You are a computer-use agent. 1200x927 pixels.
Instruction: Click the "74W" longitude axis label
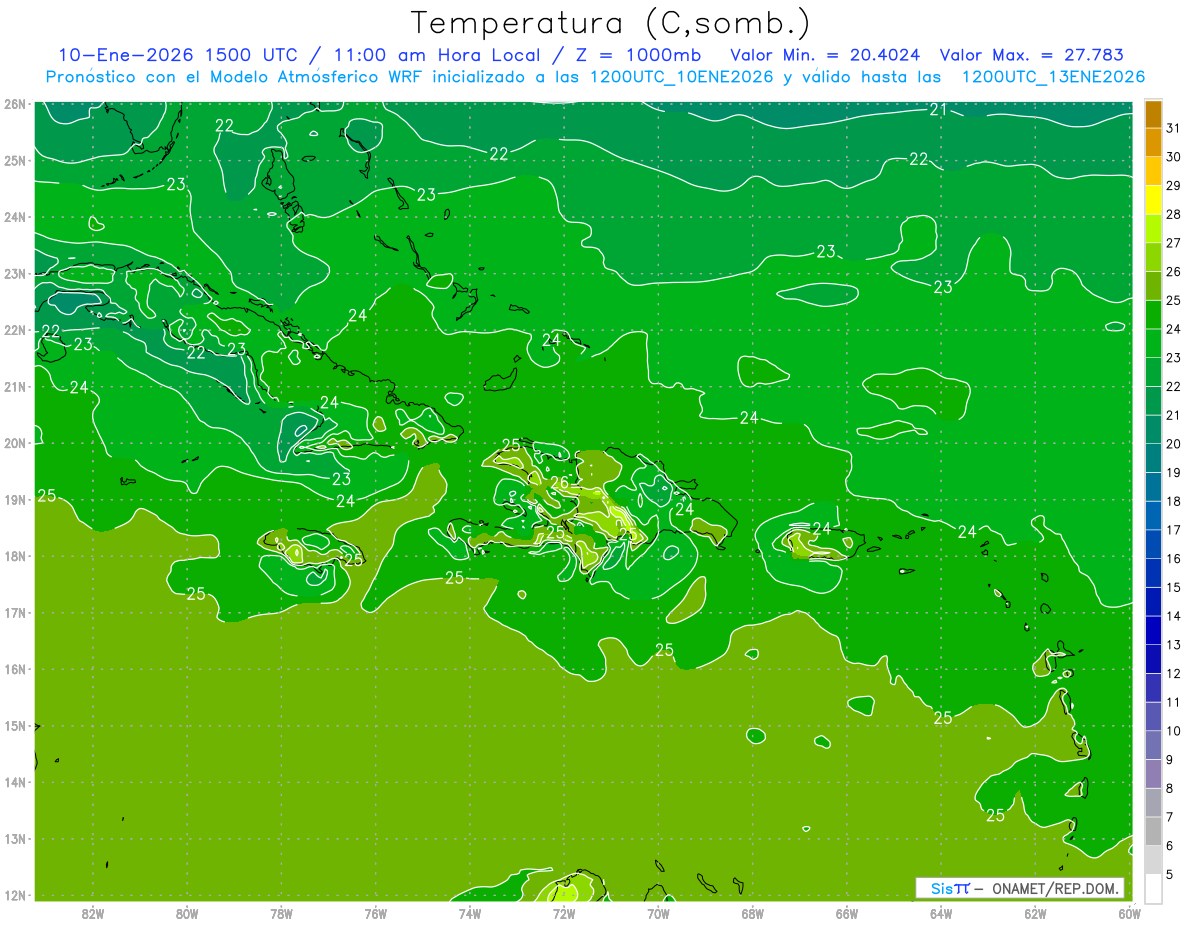coord(470,913)
